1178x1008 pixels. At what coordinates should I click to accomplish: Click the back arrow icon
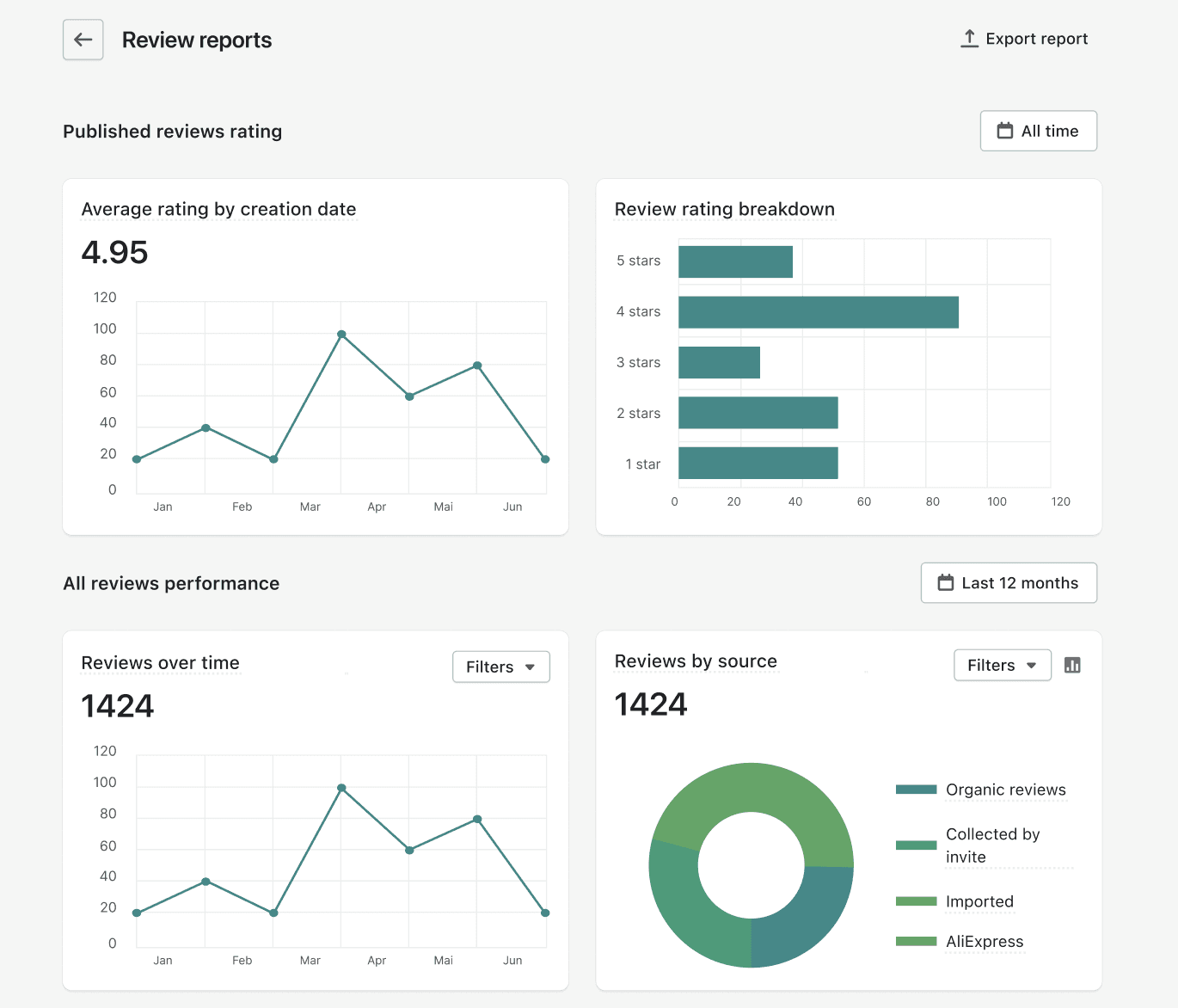click(83, 40)
